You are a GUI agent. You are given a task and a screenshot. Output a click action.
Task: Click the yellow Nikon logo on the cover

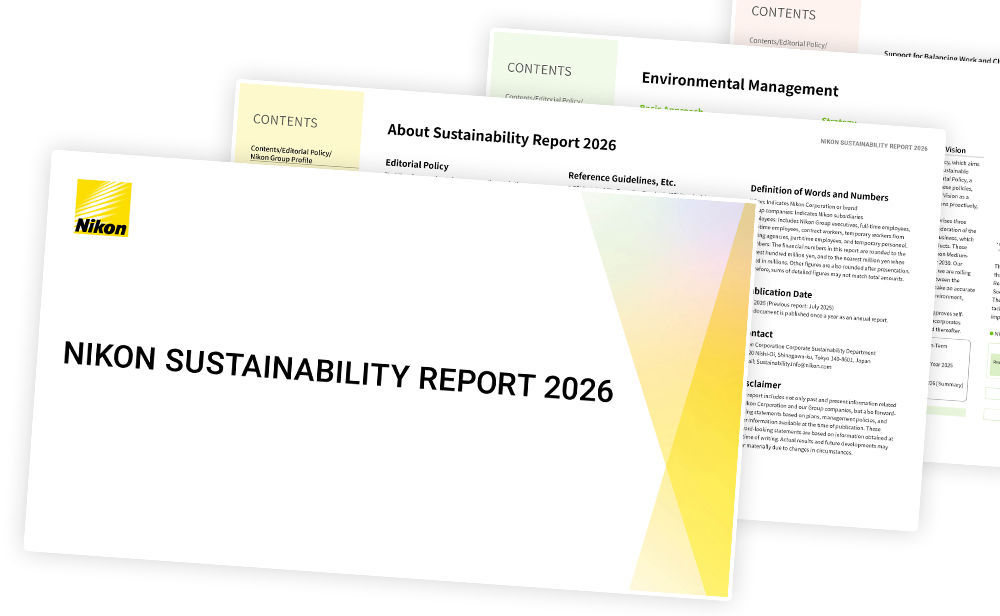point(103,208)
